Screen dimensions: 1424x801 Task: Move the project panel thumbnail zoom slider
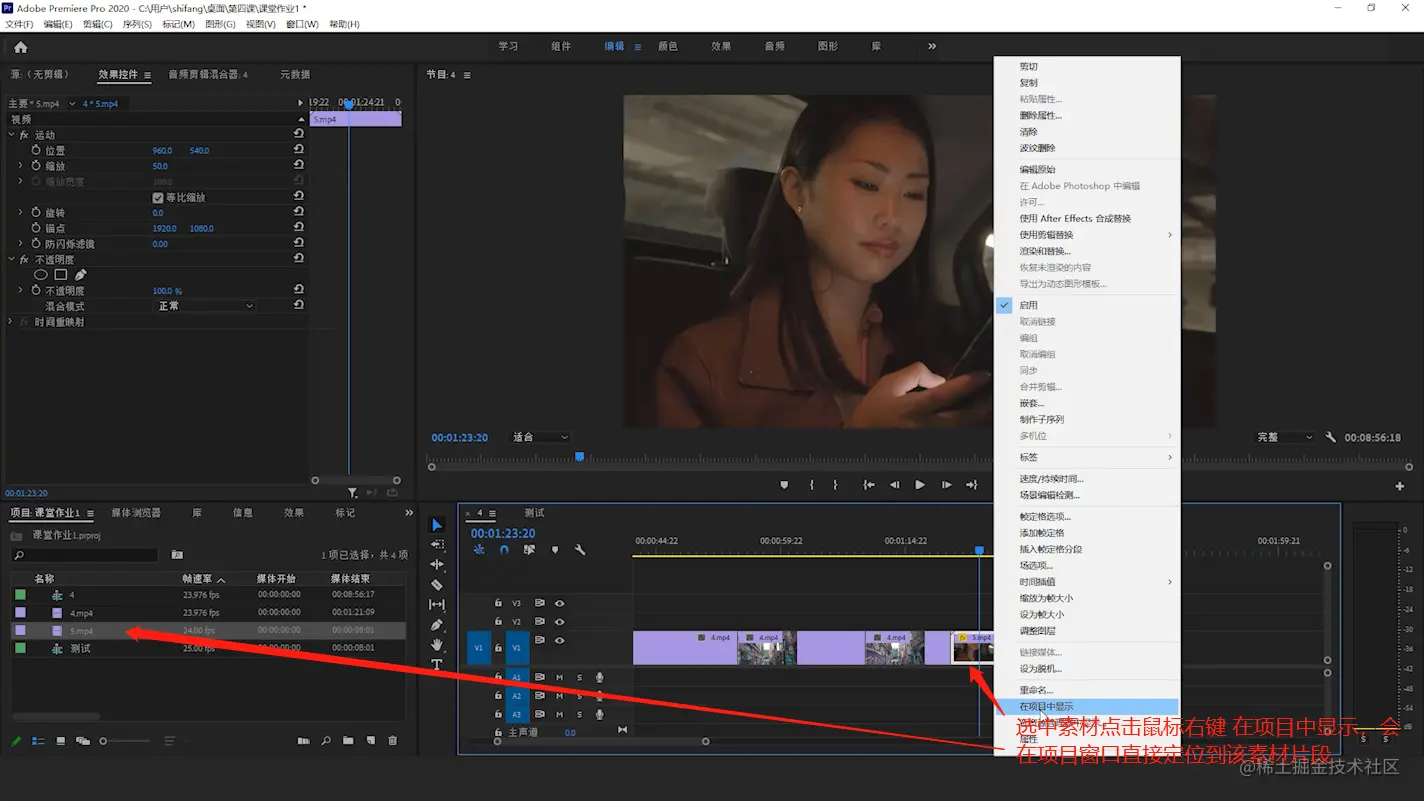coord(103,741)
